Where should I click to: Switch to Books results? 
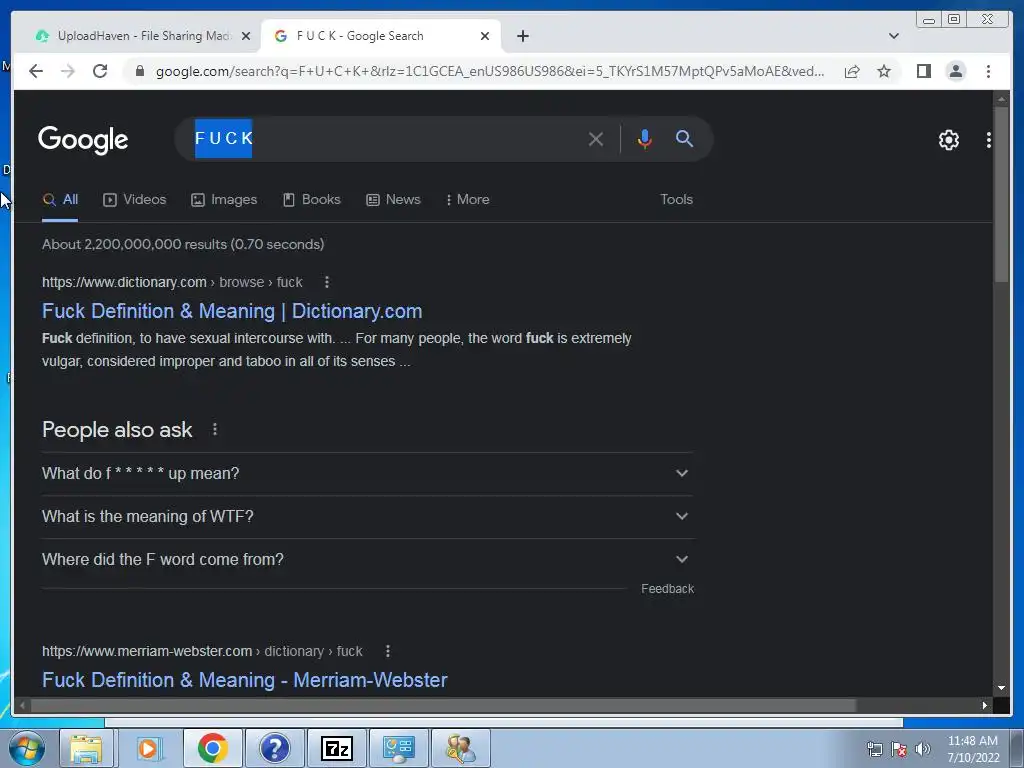point(312,200)
